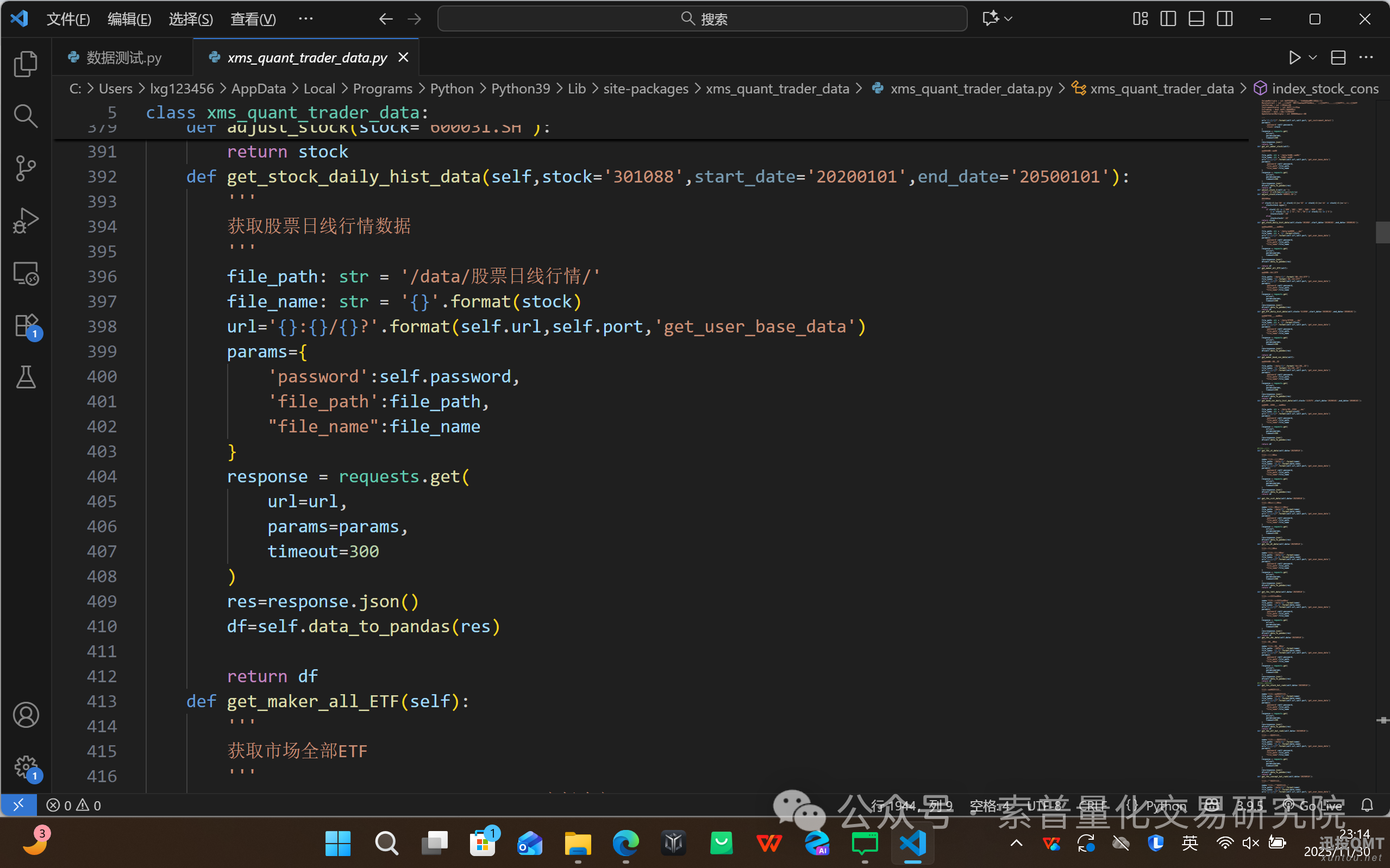The width and height of the screenshot is (1390, 868).
Task: Open the Copilot chat dropdown arrow
Action: coord(1009,19)
